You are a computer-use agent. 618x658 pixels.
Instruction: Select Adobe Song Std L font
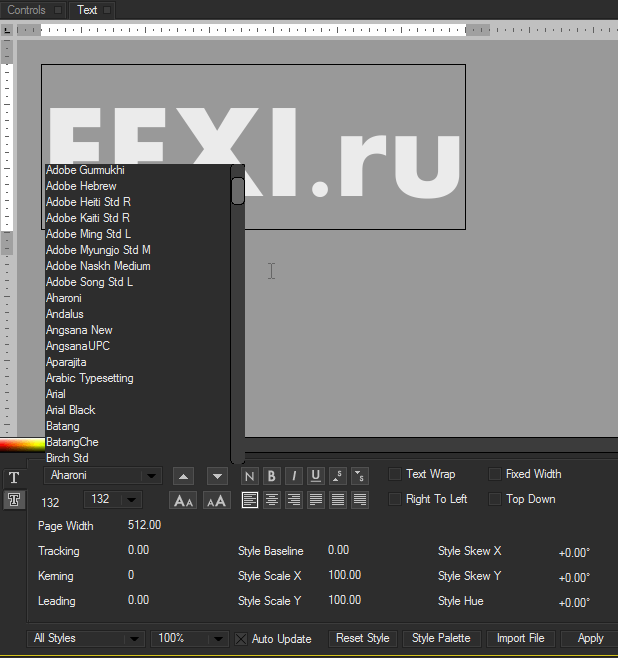coord(89,282)
